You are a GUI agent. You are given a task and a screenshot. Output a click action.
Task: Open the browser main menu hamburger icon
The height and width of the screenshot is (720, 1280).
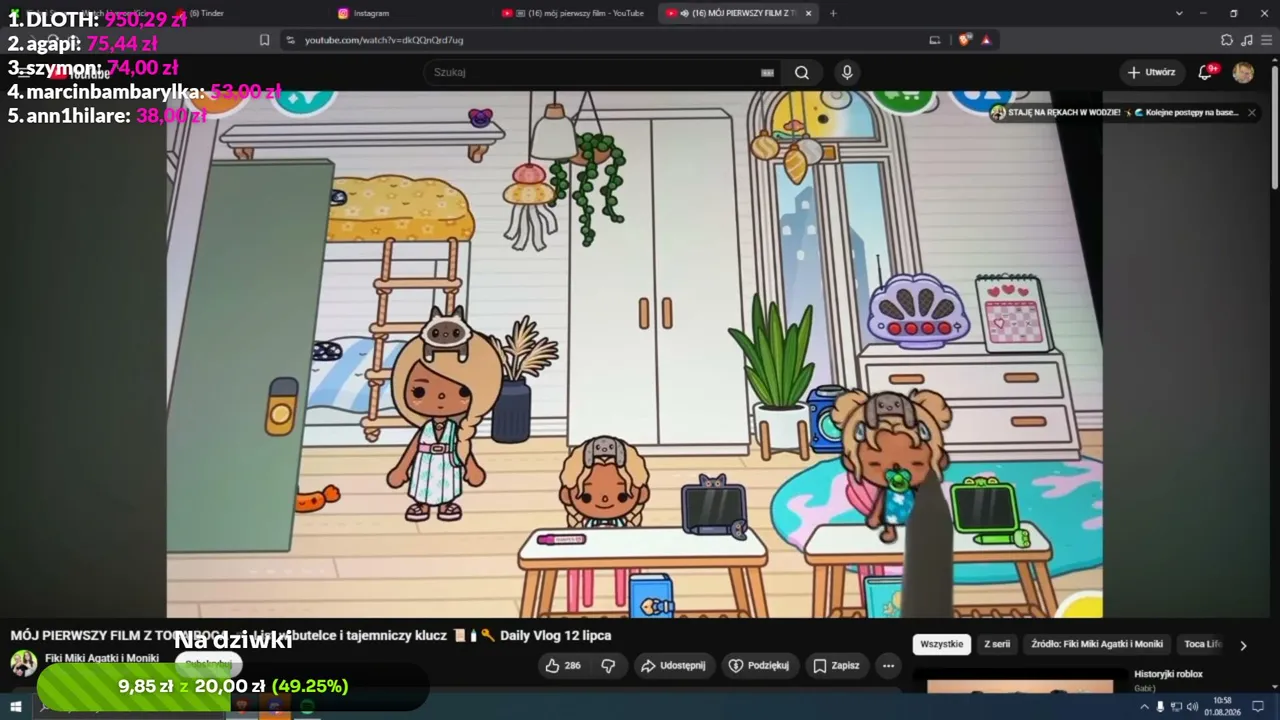coord(1266,40)
